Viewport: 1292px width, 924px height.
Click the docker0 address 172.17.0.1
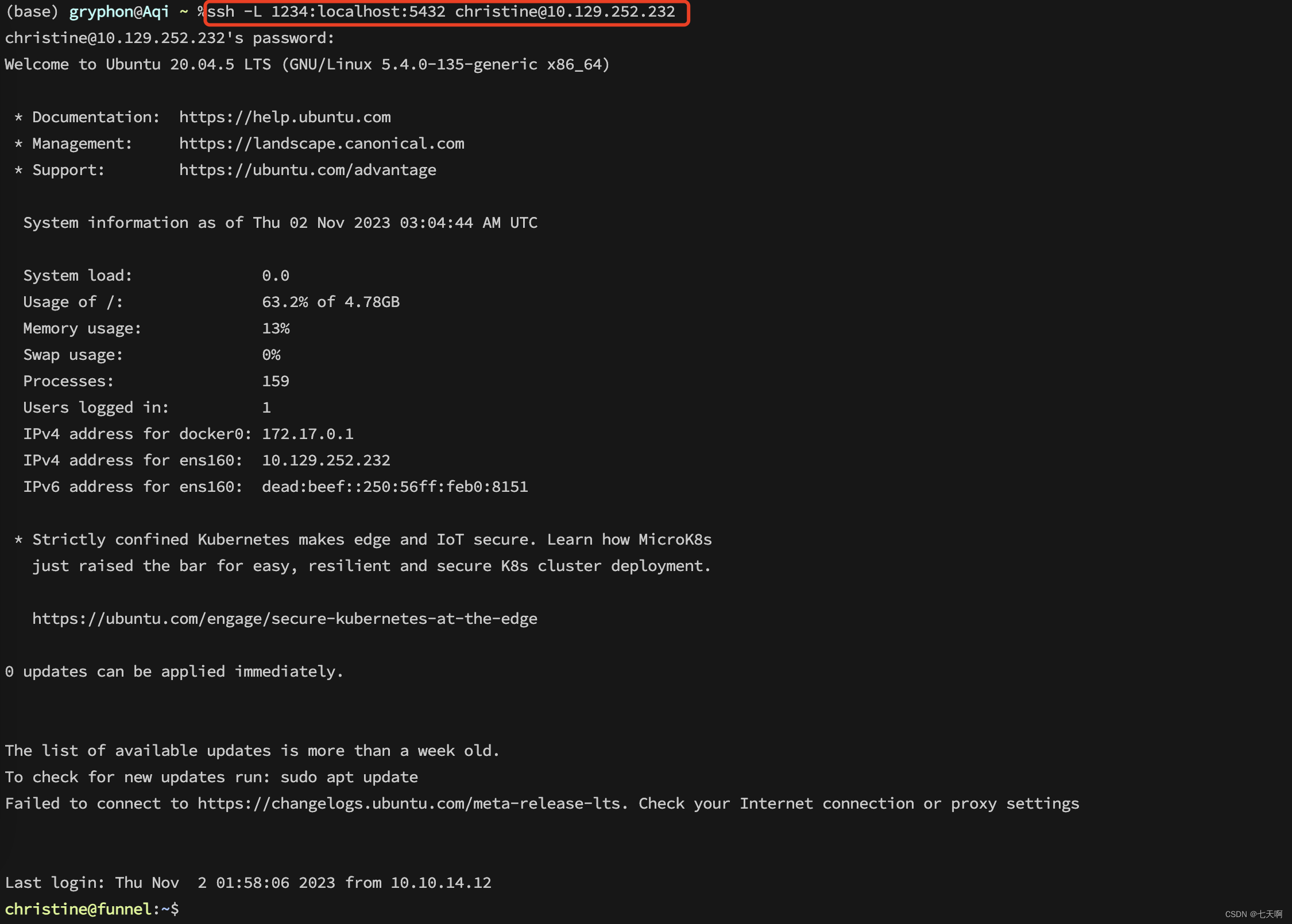coord(308,434)
